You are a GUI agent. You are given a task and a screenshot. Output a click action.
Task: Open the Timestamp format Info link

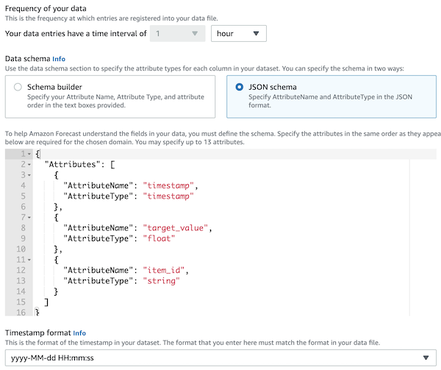coord(79,333)
